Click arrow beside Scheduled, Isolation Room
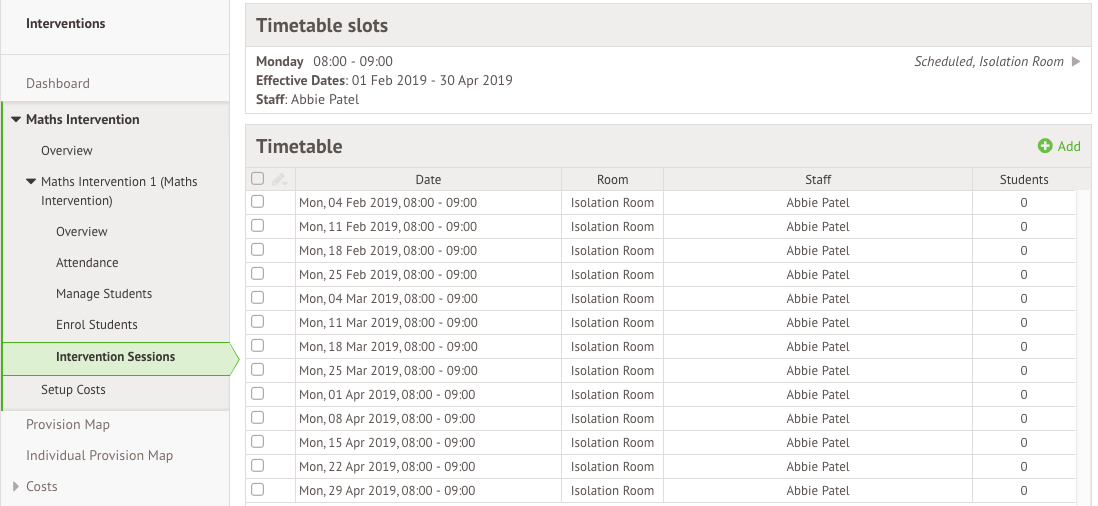 click(1076, 62)
